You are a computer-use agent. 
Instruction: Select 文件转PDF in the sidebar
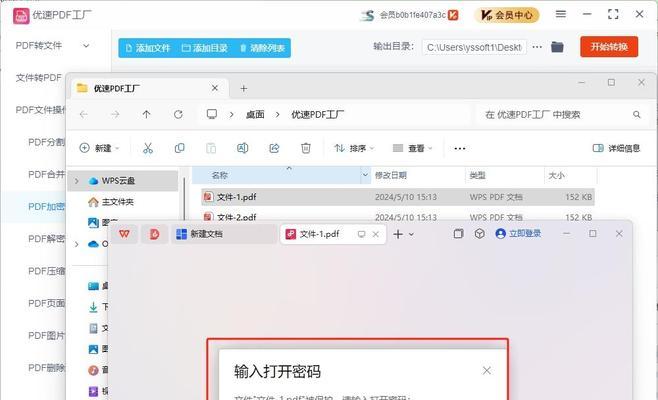click(x=39, y=78)
